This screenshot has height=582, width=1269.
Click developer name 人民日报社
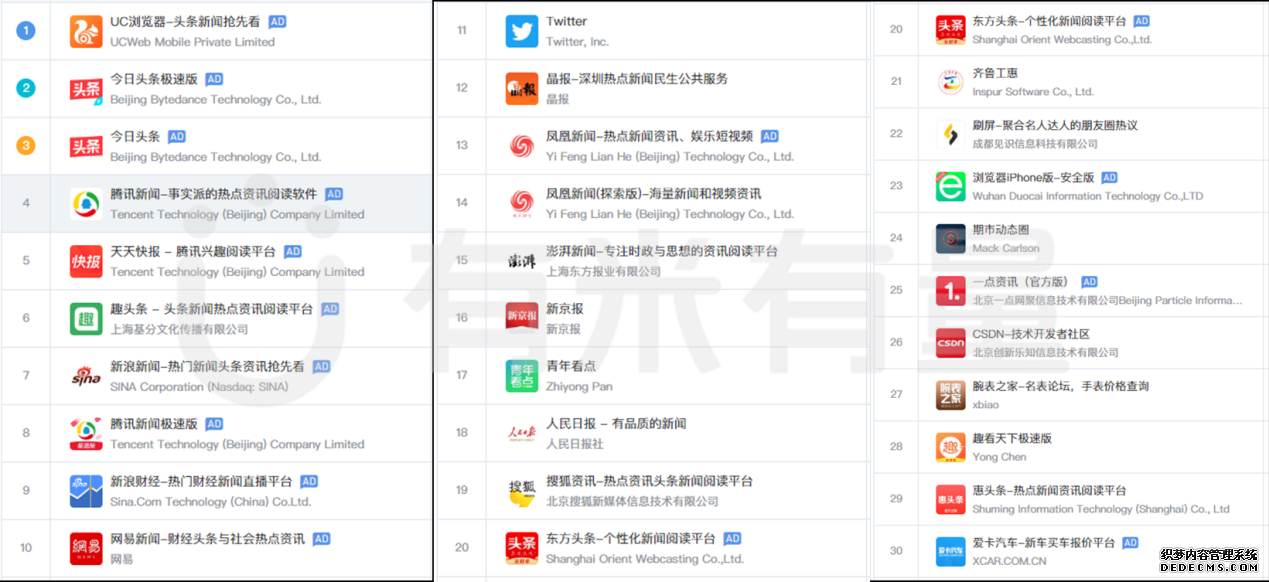point(575,444)
